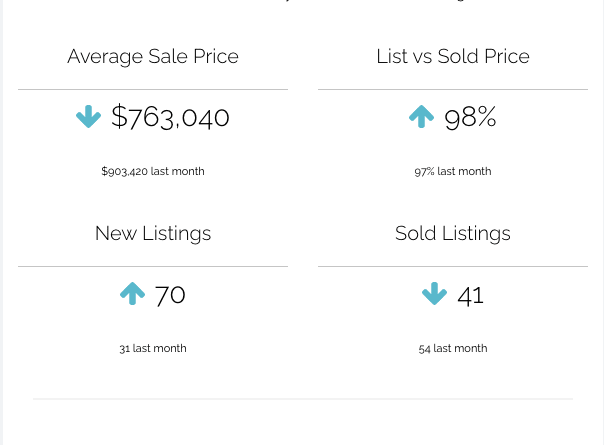The width and height of the screenshot is (604, 445).
Task: Click the divider line under New Listings
Action: [x=153, y=266]
